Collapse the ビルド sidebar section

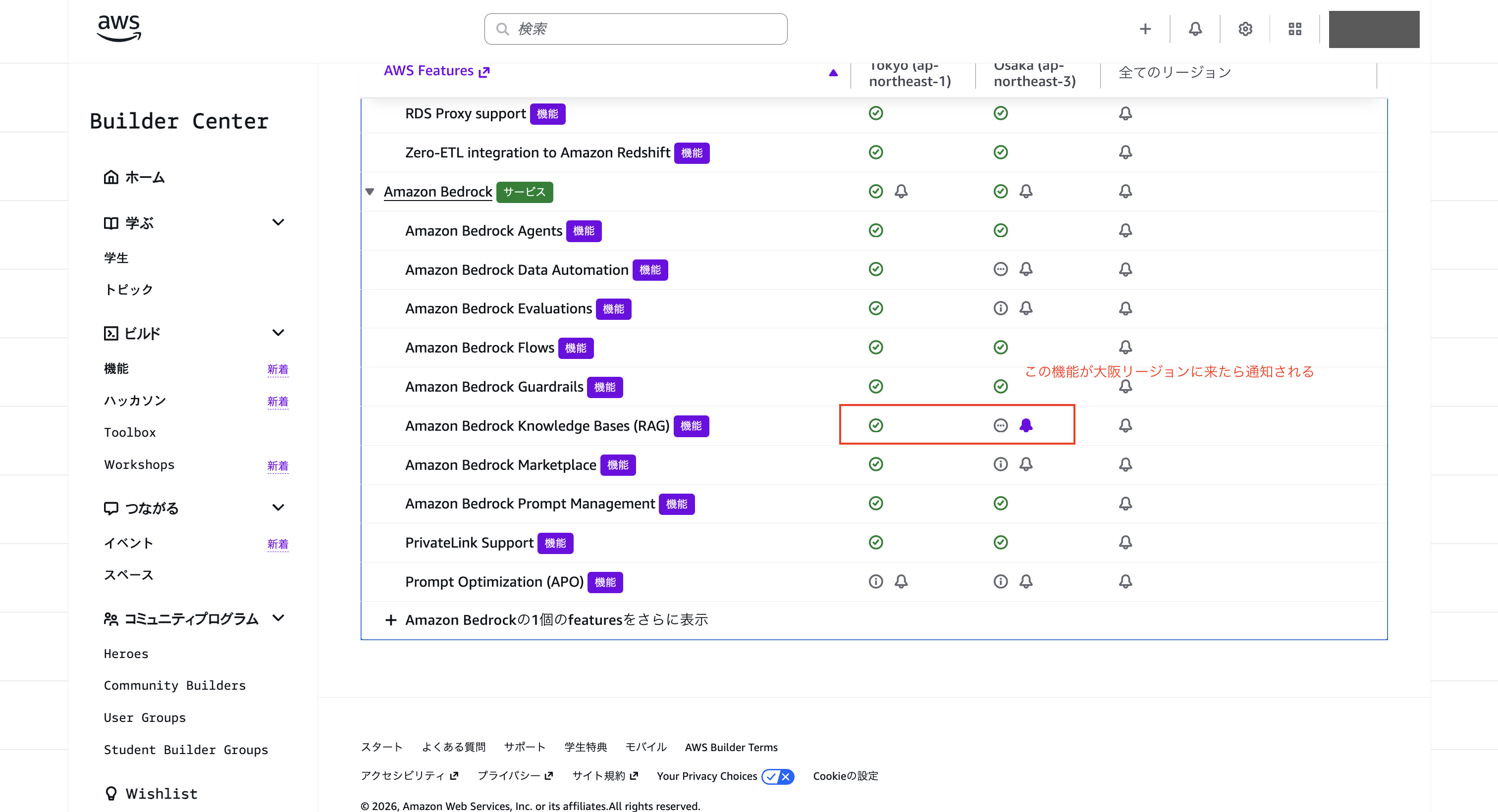[278, 333]
